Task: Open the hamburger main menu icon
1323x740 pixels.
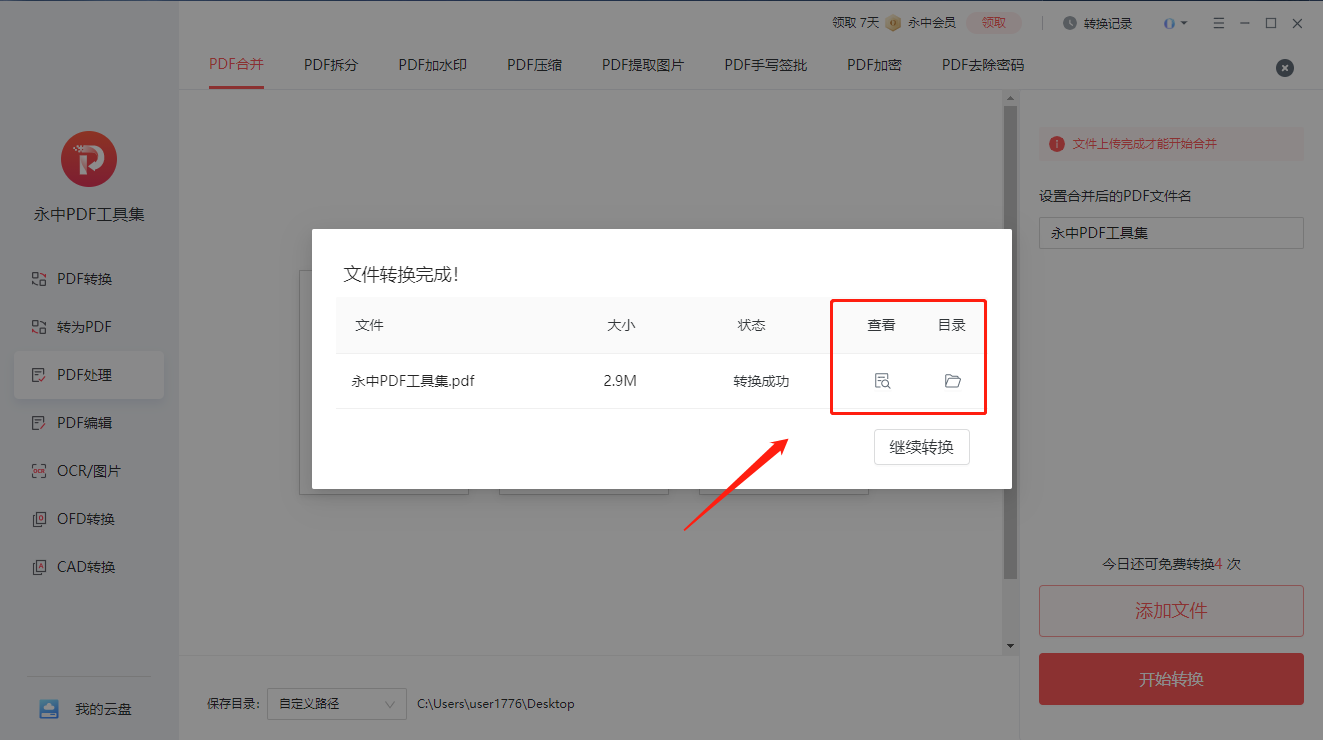Action: [1218, 23]
